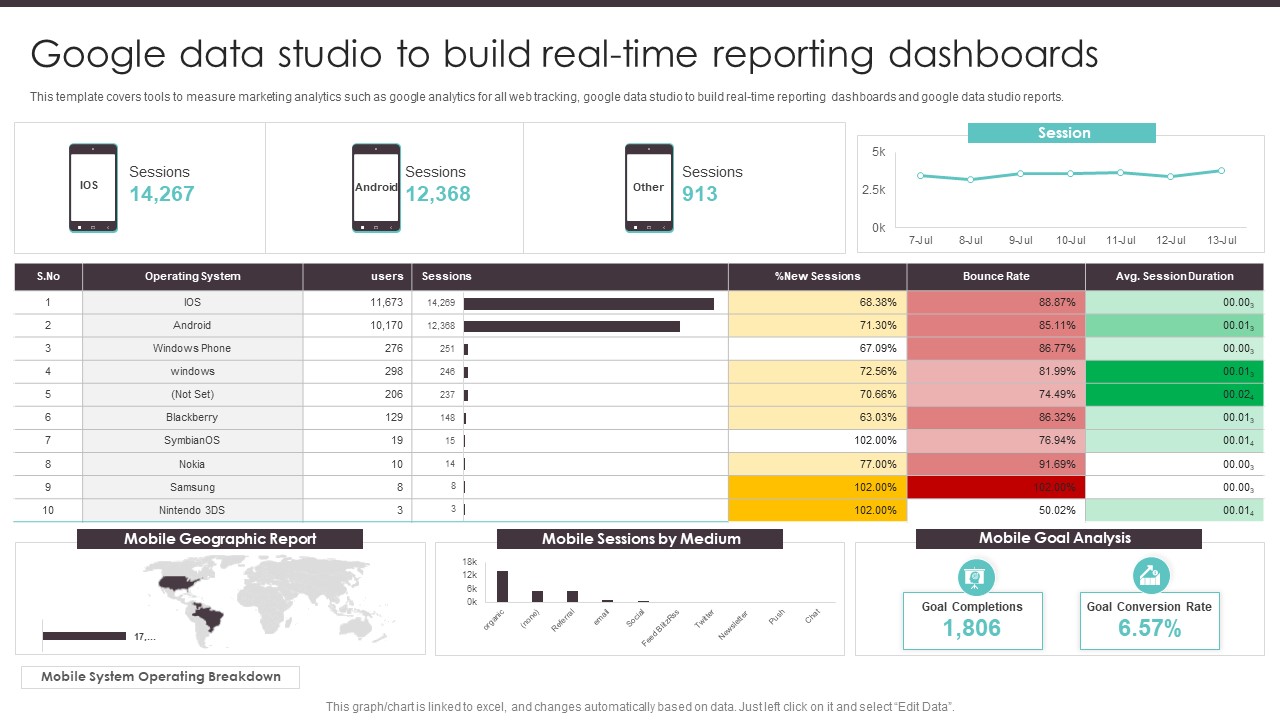Click the (Not Set) row name
The width and height of the screenshot is (1280, 720).
pyautogui.click(x=192, y=394)
